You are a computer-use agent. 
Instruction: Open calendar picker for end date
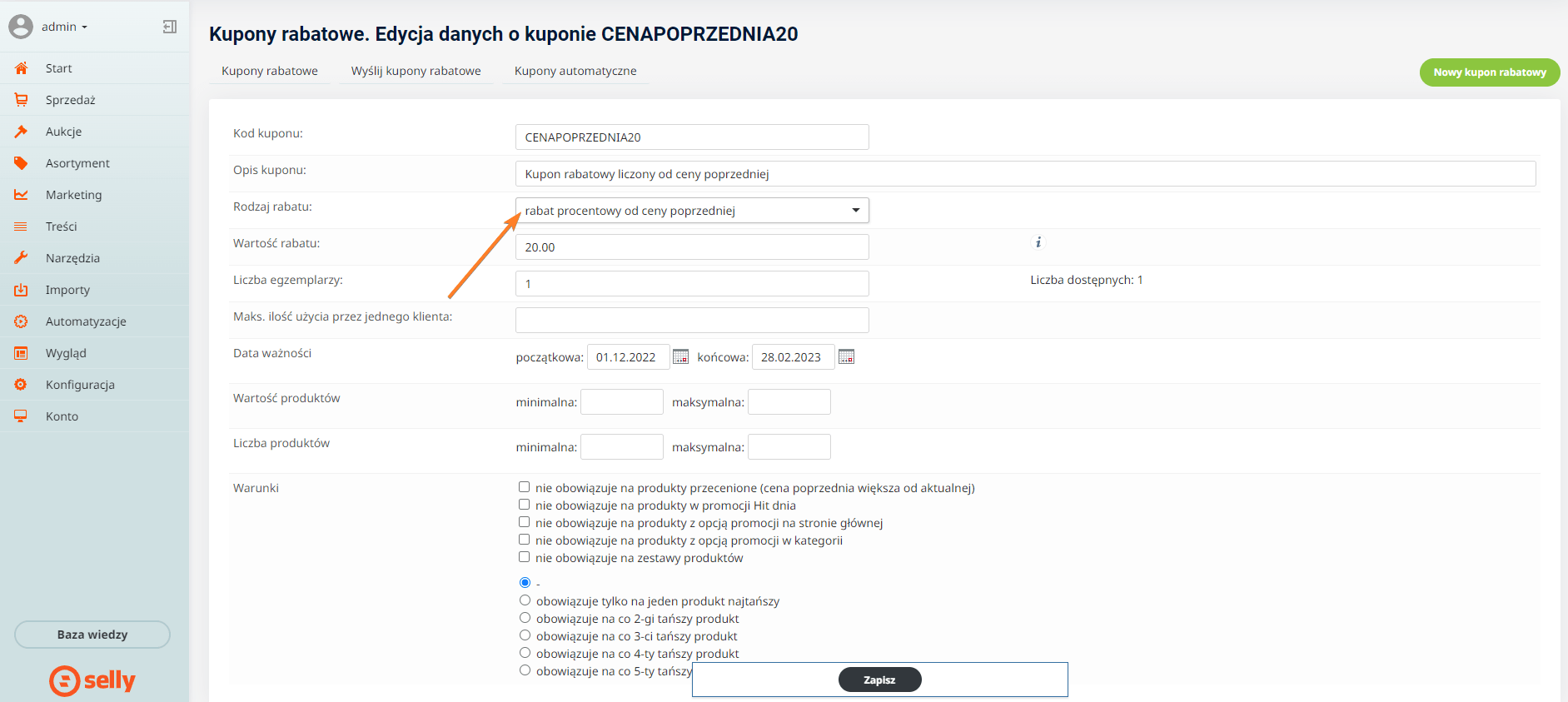[x=846, y=357]
